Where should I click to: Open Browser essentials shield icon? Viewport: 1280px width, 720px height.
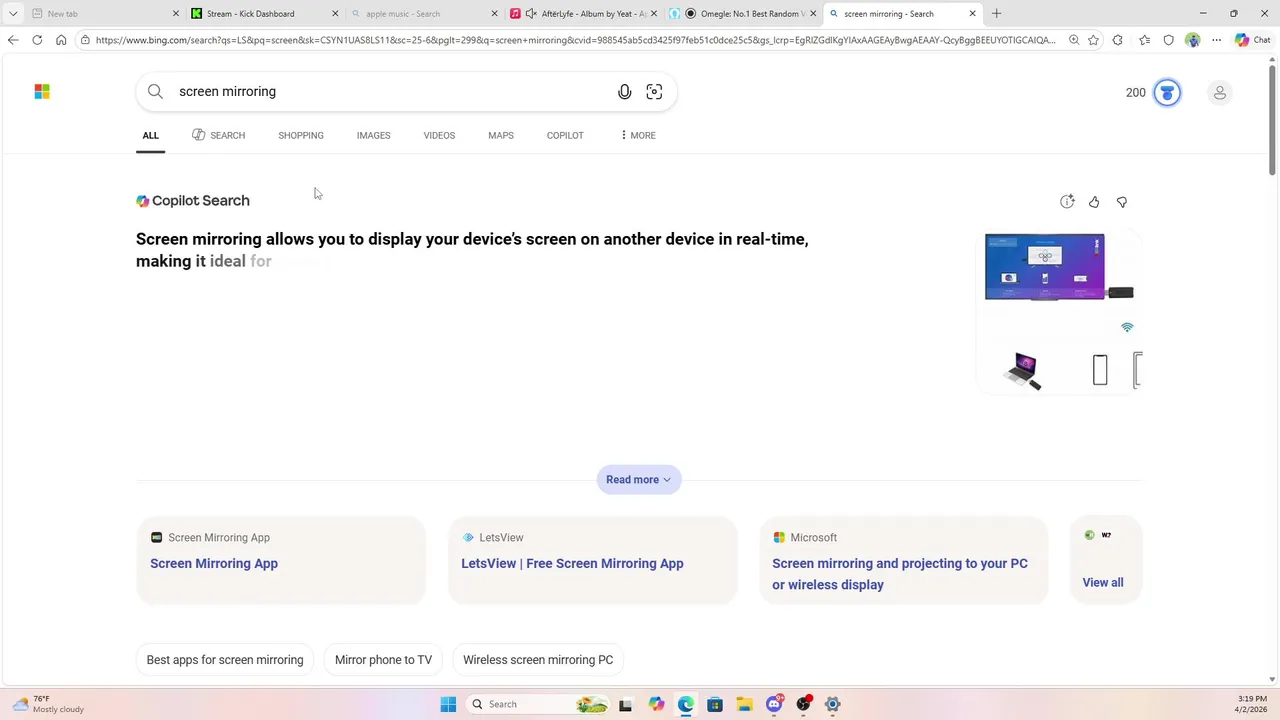click(1169, 40)
